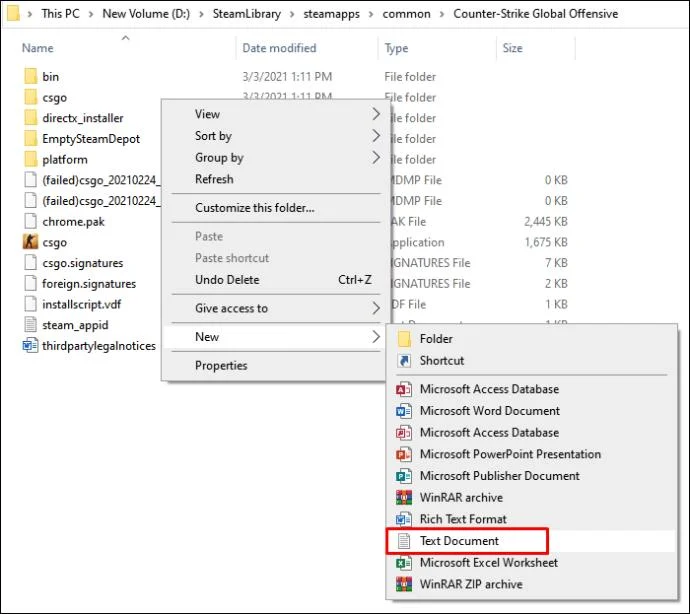690x614 pixels.
Task: Click the WinRAR archive icon
Action: coord(404,497)
